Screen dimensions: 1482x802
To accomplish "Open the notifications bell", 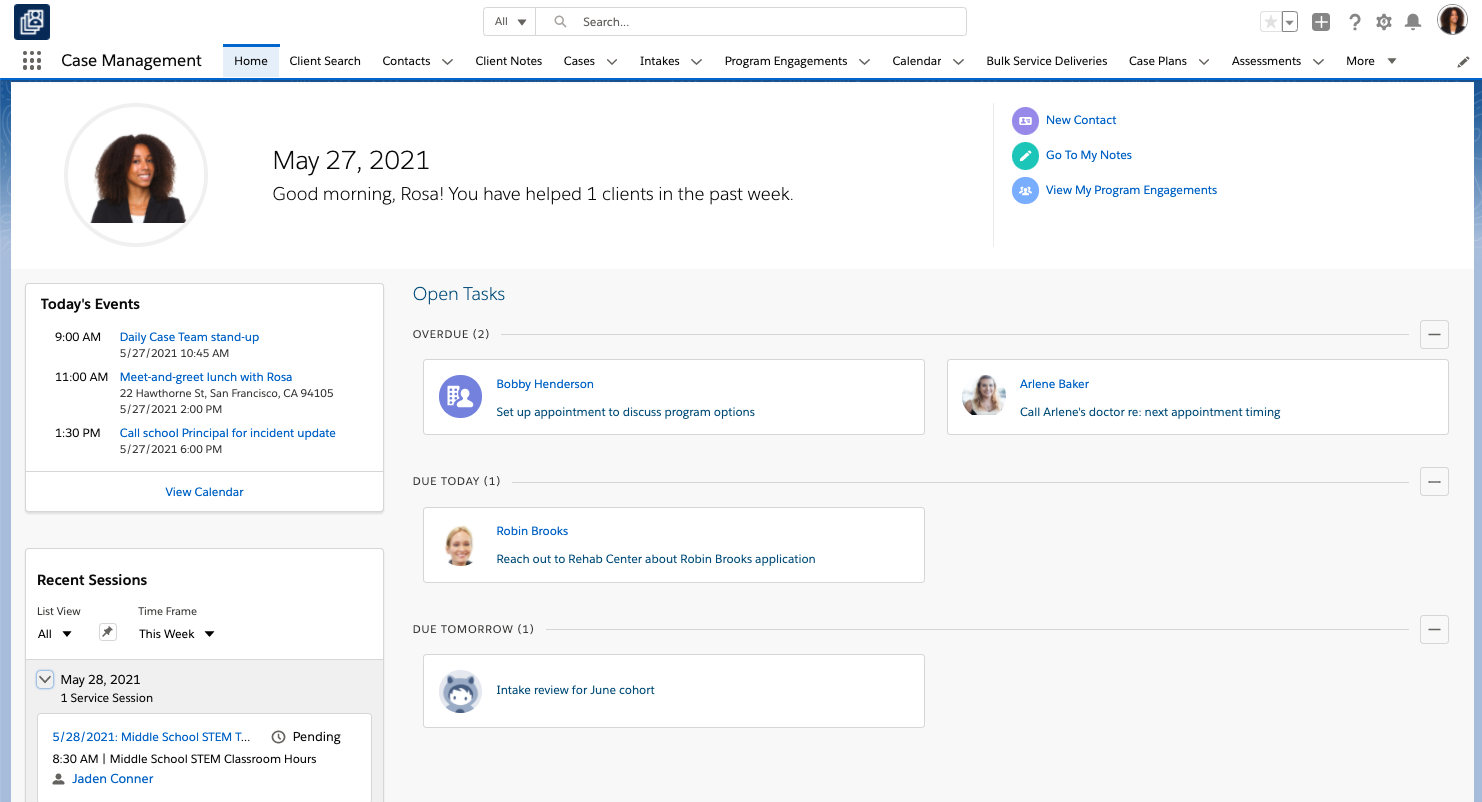I will [1413, 22].
